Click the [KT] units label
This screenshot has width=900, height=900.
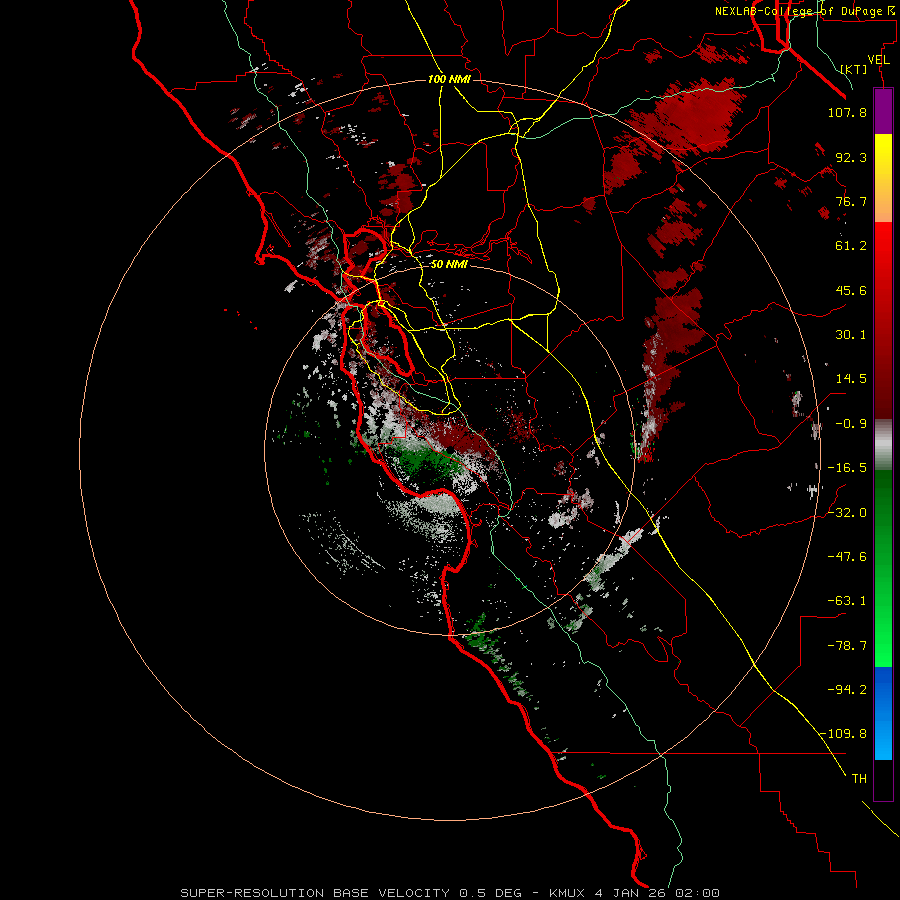pyautogui.click(x=854, y=69)
